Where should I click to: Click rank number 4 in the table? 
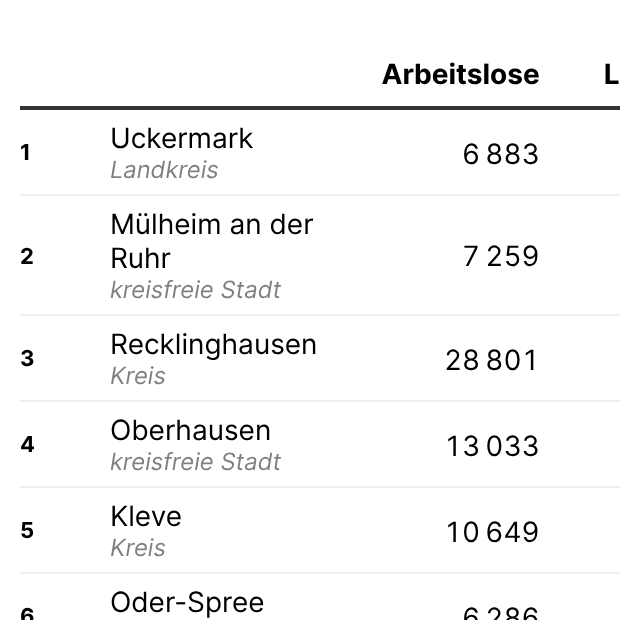pos(27,444)
